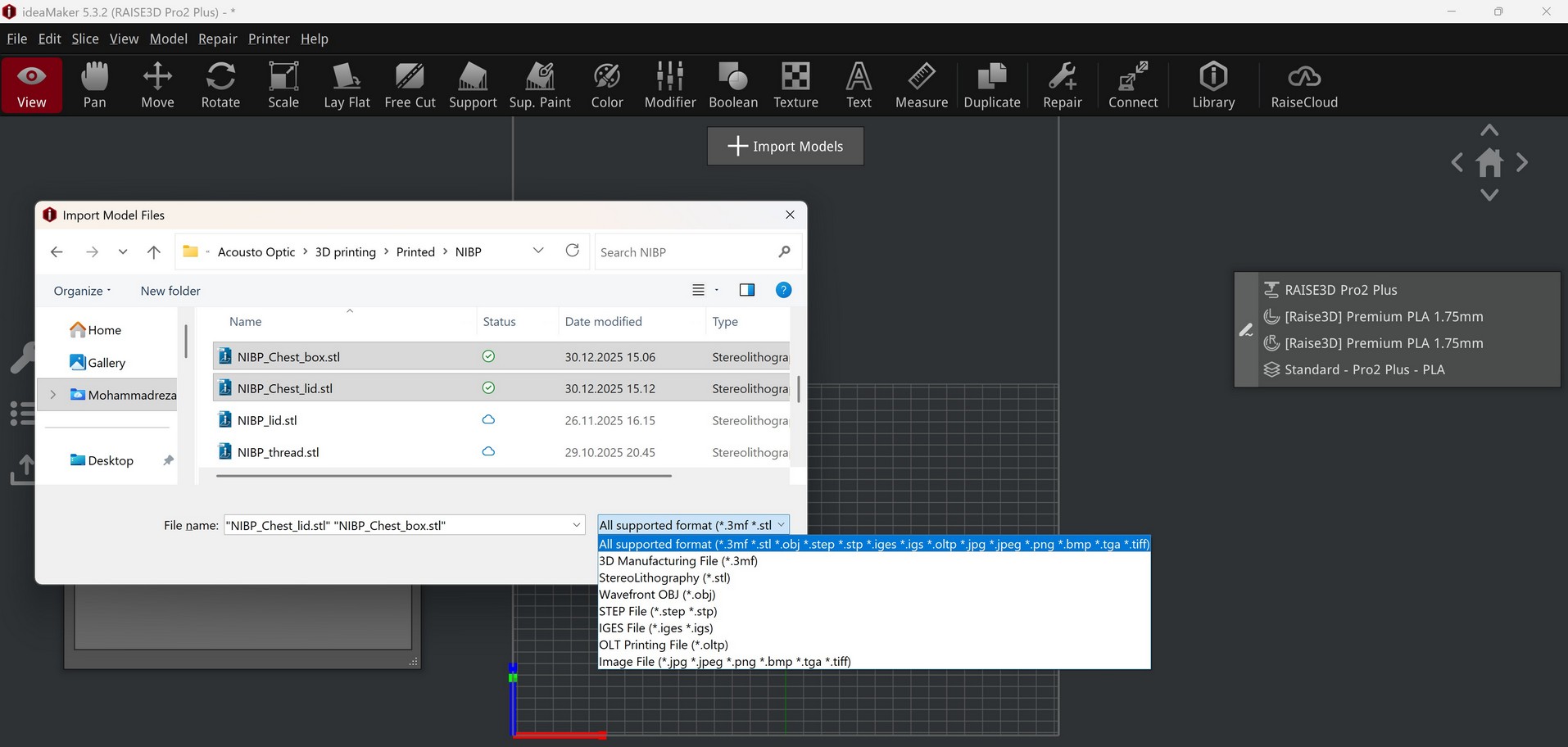Open the Repair tool in toolbar

tap(1063, 85)
